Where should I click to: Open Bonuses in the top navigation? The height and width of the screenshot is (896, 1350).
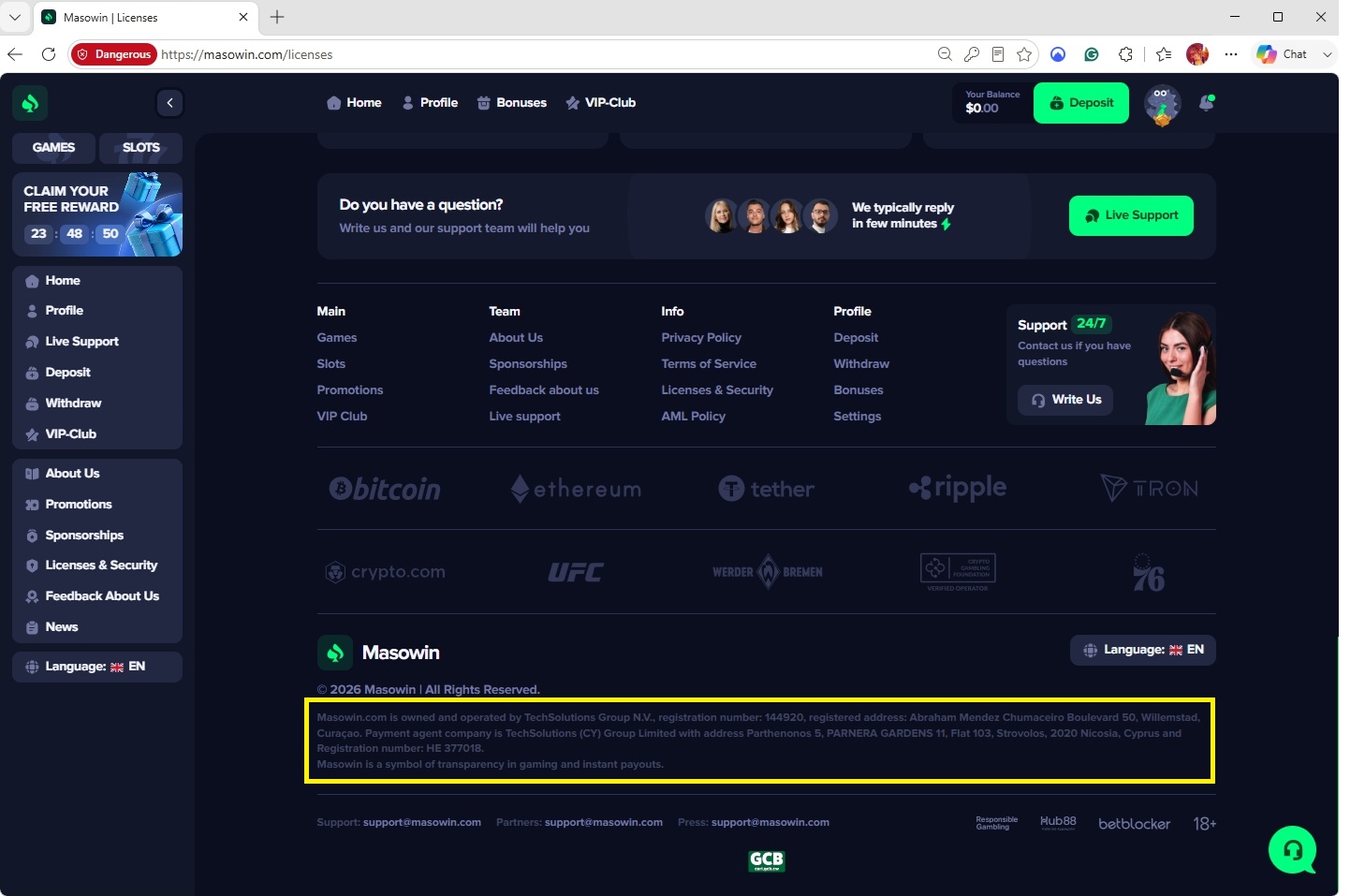click(x=512, y=103)
